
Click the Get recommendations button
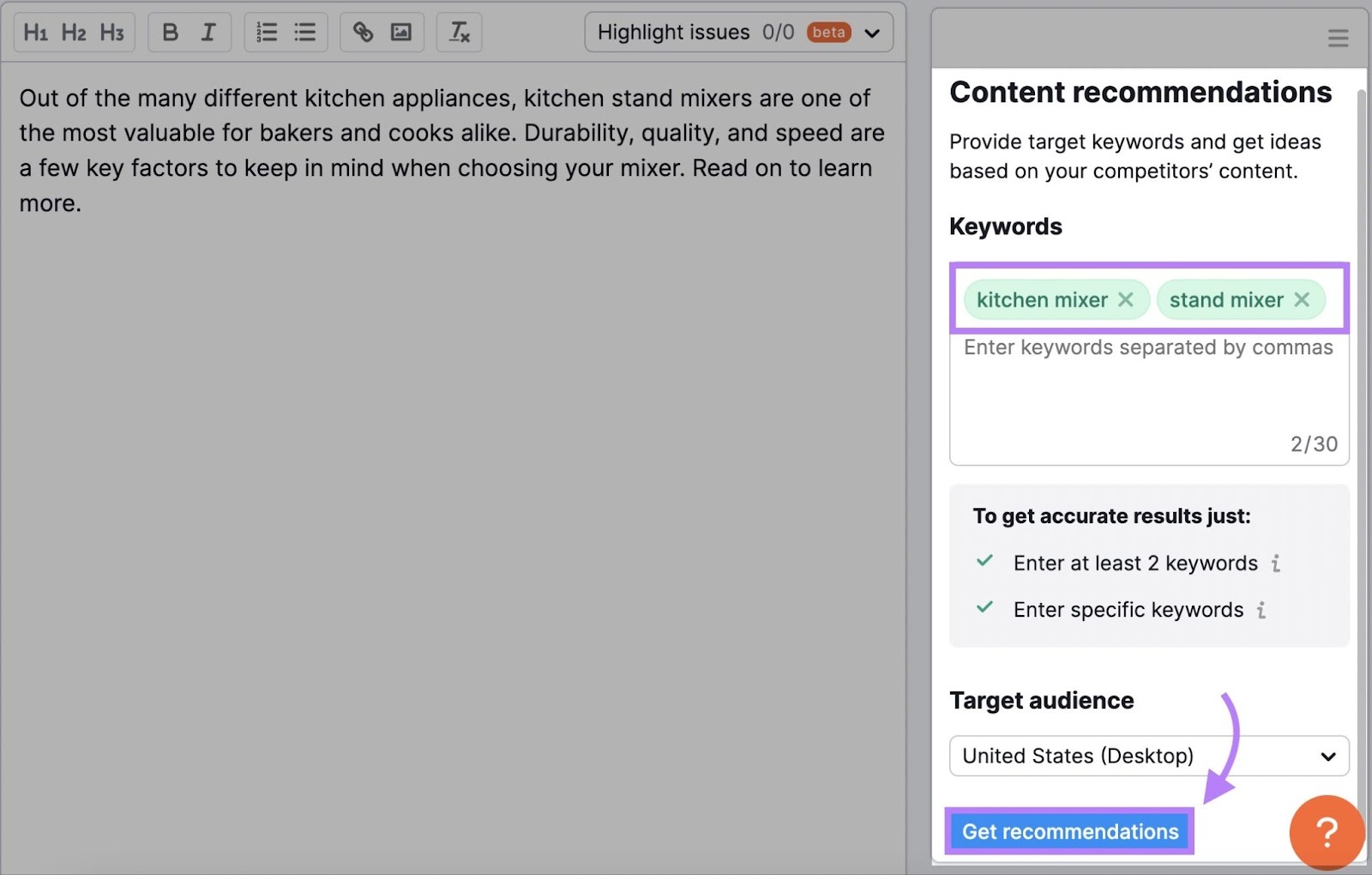1069,831
